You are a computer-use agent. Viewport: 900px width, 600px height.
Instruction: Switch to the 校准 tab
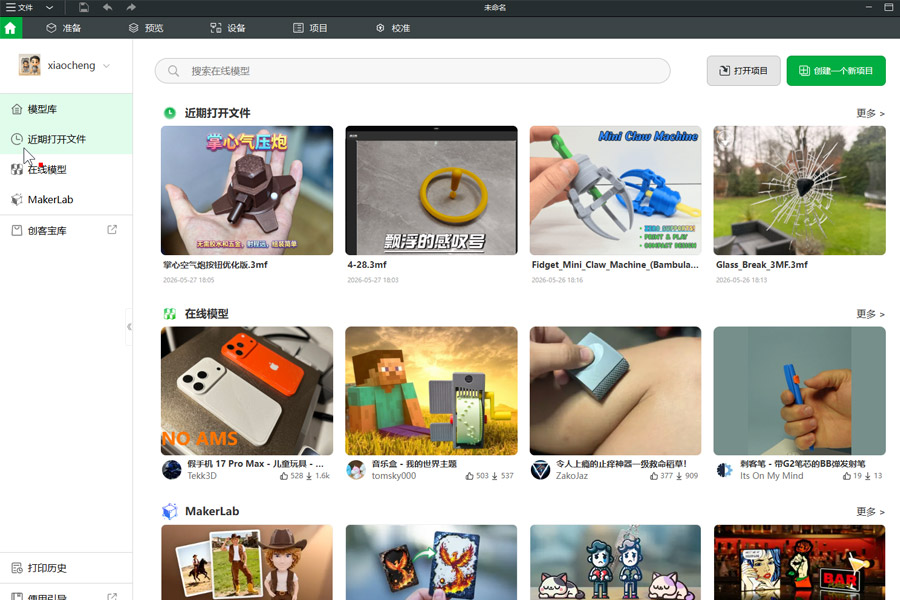tap(393, 28)
